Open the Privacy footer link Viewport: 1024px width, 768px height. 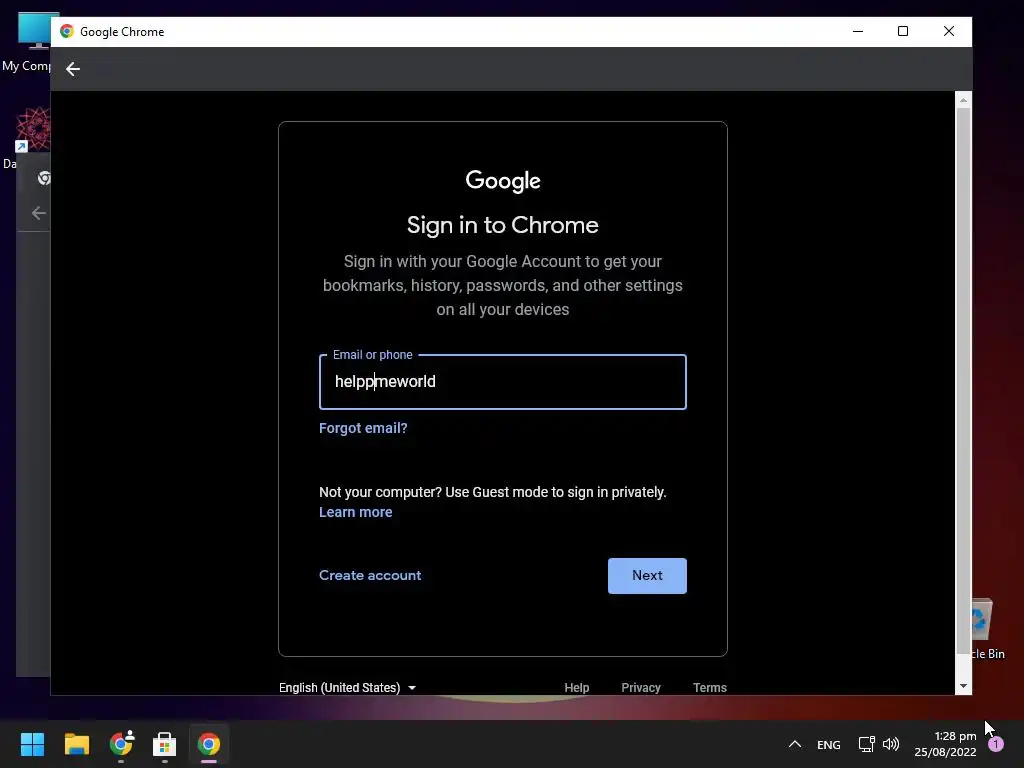tap(641, 688)
